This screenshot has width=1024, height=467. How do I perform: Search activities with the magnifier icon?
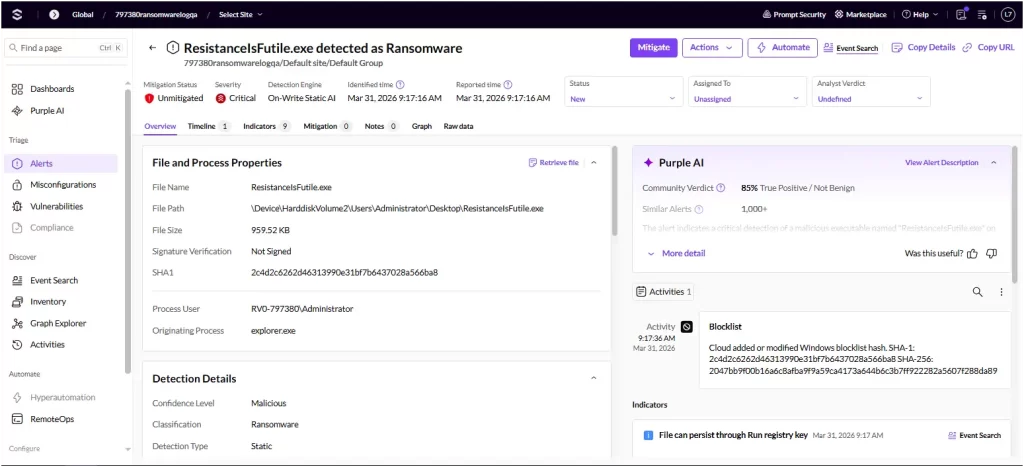(978, 292)
